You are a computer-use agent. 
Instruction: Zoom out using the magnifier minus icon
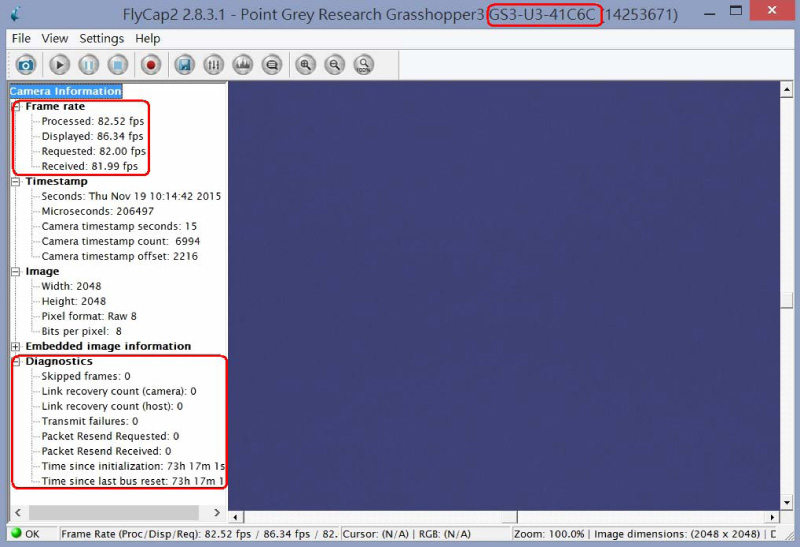pyautogui.click(x=335, y=65)
